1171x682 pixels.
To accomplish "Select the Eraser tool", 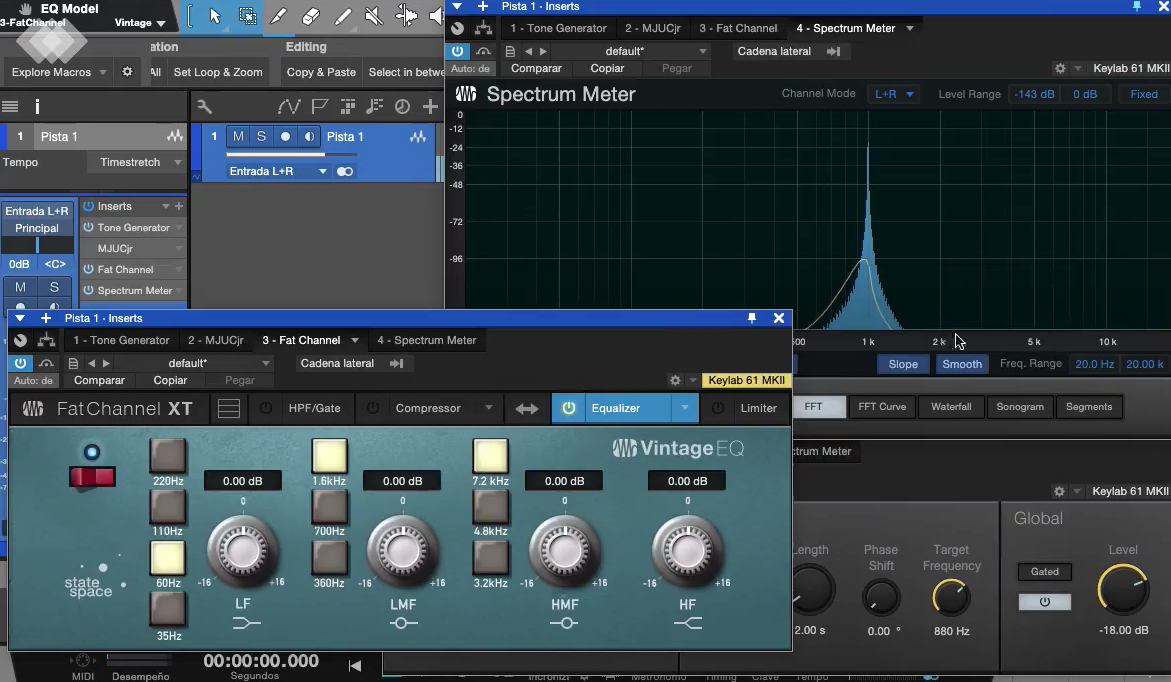I will (311, 16).
